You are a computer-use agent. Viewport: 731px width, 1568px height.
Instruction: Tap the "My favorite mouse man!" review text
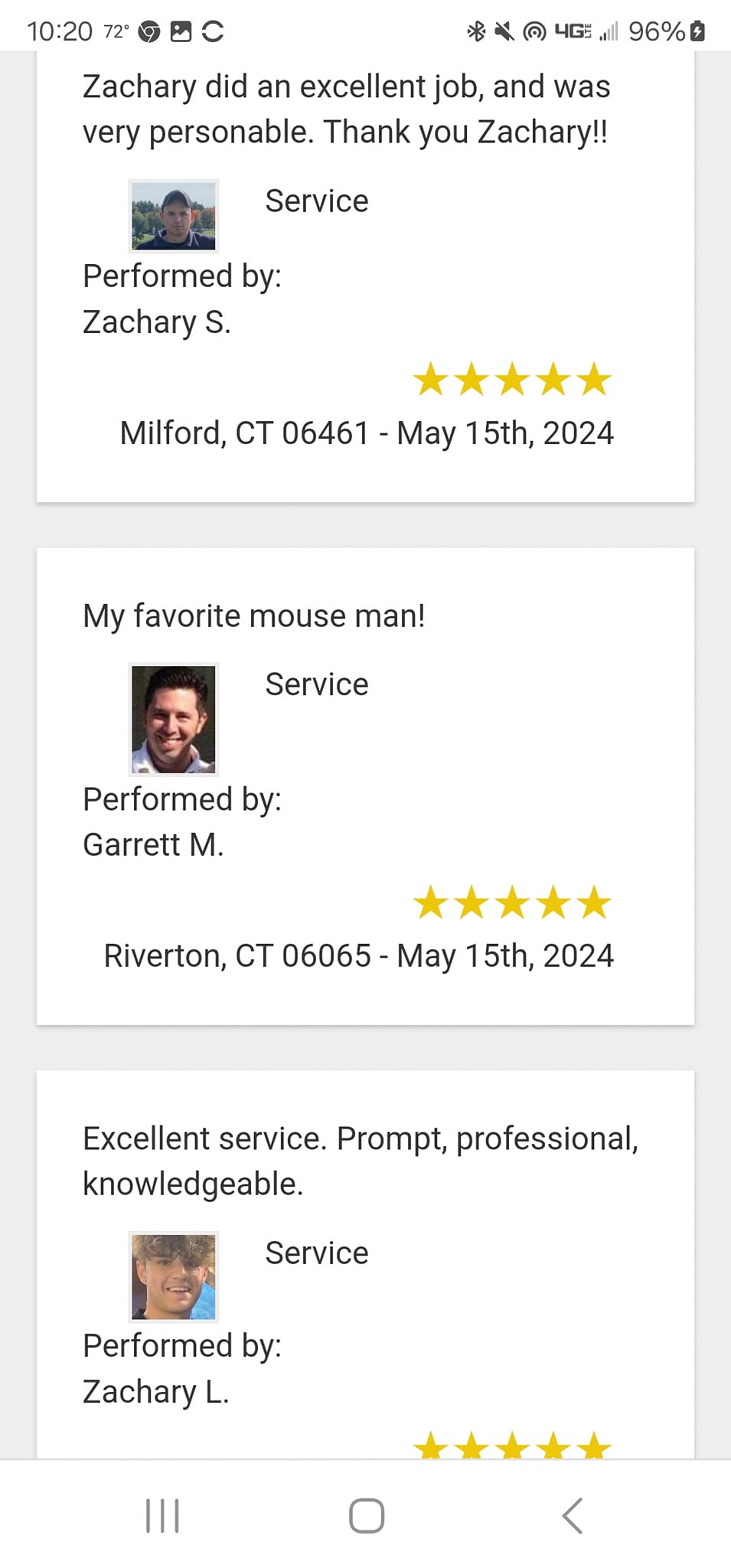coord(253,616)
